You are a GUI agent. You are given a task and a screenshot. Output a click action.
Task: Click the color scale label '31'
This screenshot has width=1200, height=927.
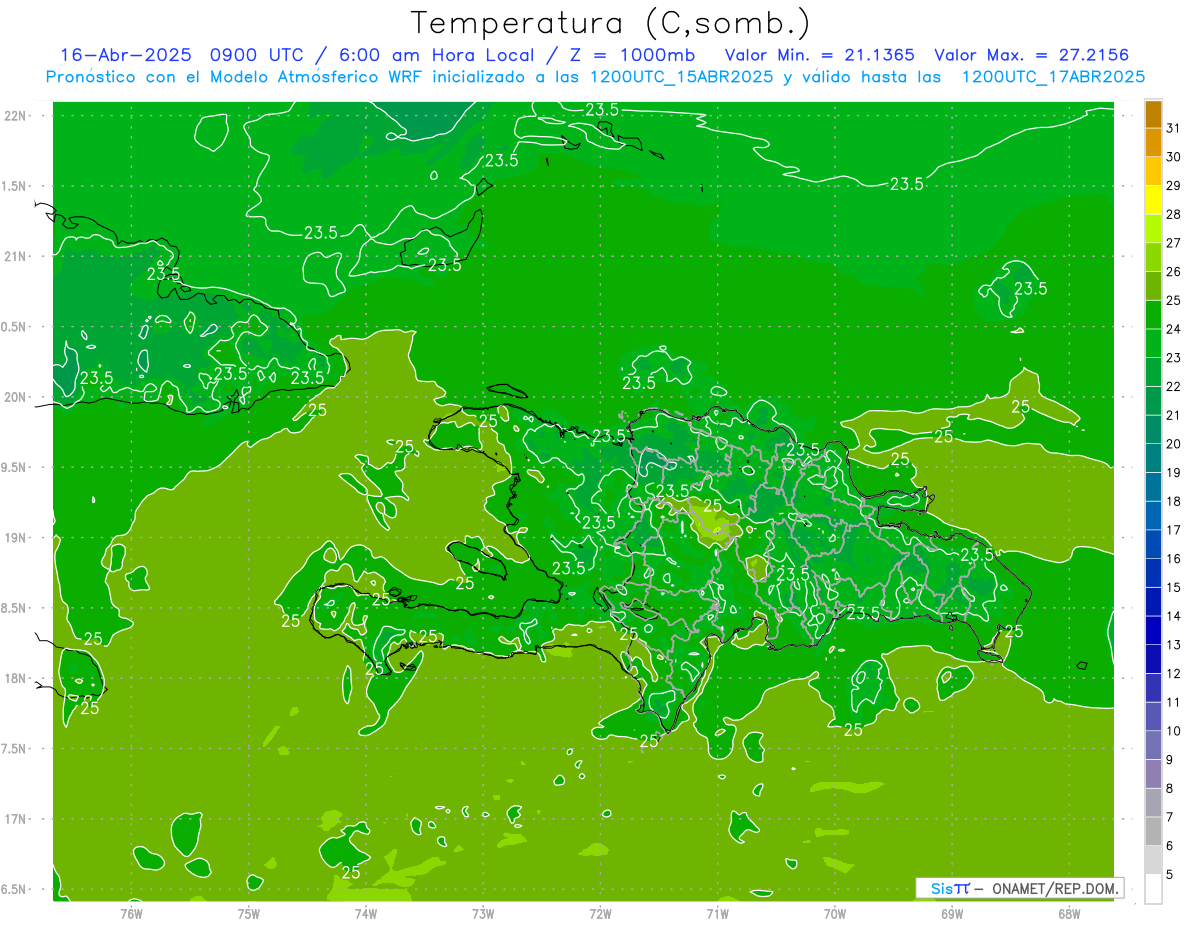[1174, 128]
